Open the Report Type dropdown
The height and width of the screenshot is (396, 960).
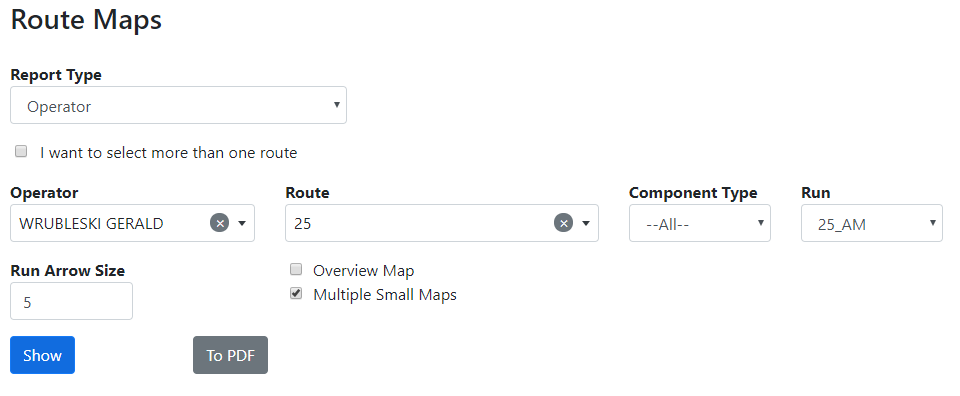pyautogui.click(x=178, y=105)
